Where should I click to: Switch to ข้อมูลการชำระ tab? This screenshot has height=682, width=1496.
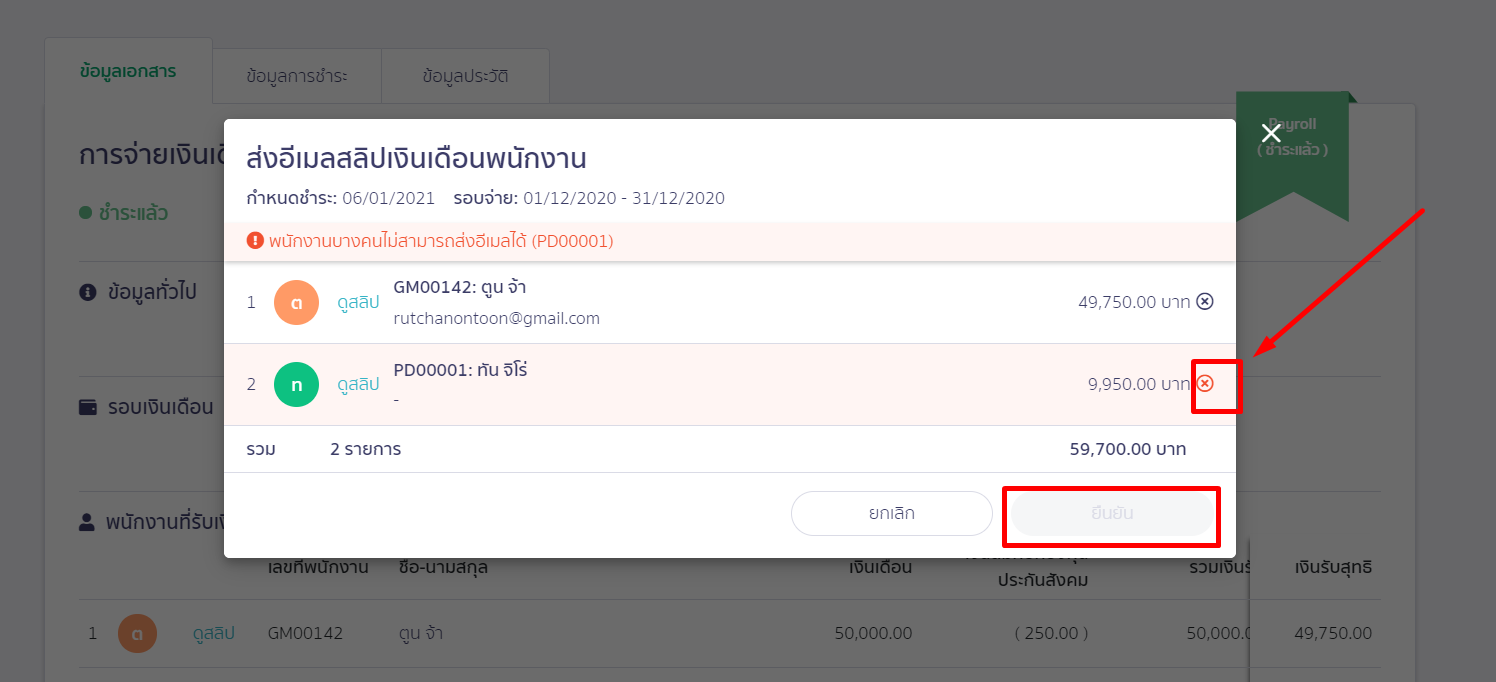297,76
